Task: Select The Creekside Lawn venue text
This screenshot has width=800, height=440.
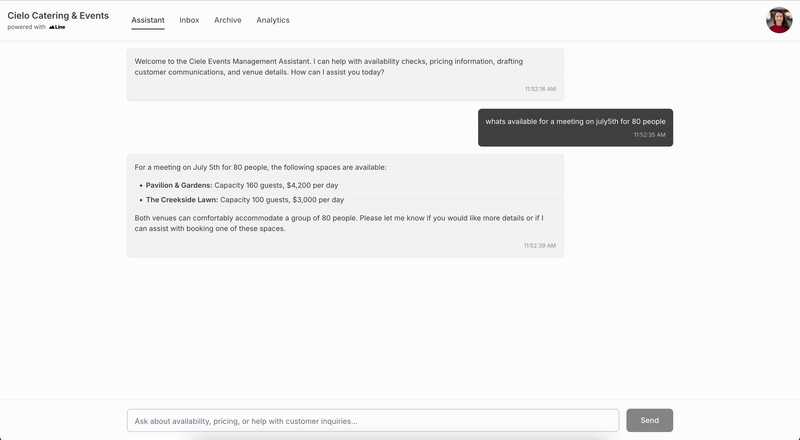Action: 182,200
